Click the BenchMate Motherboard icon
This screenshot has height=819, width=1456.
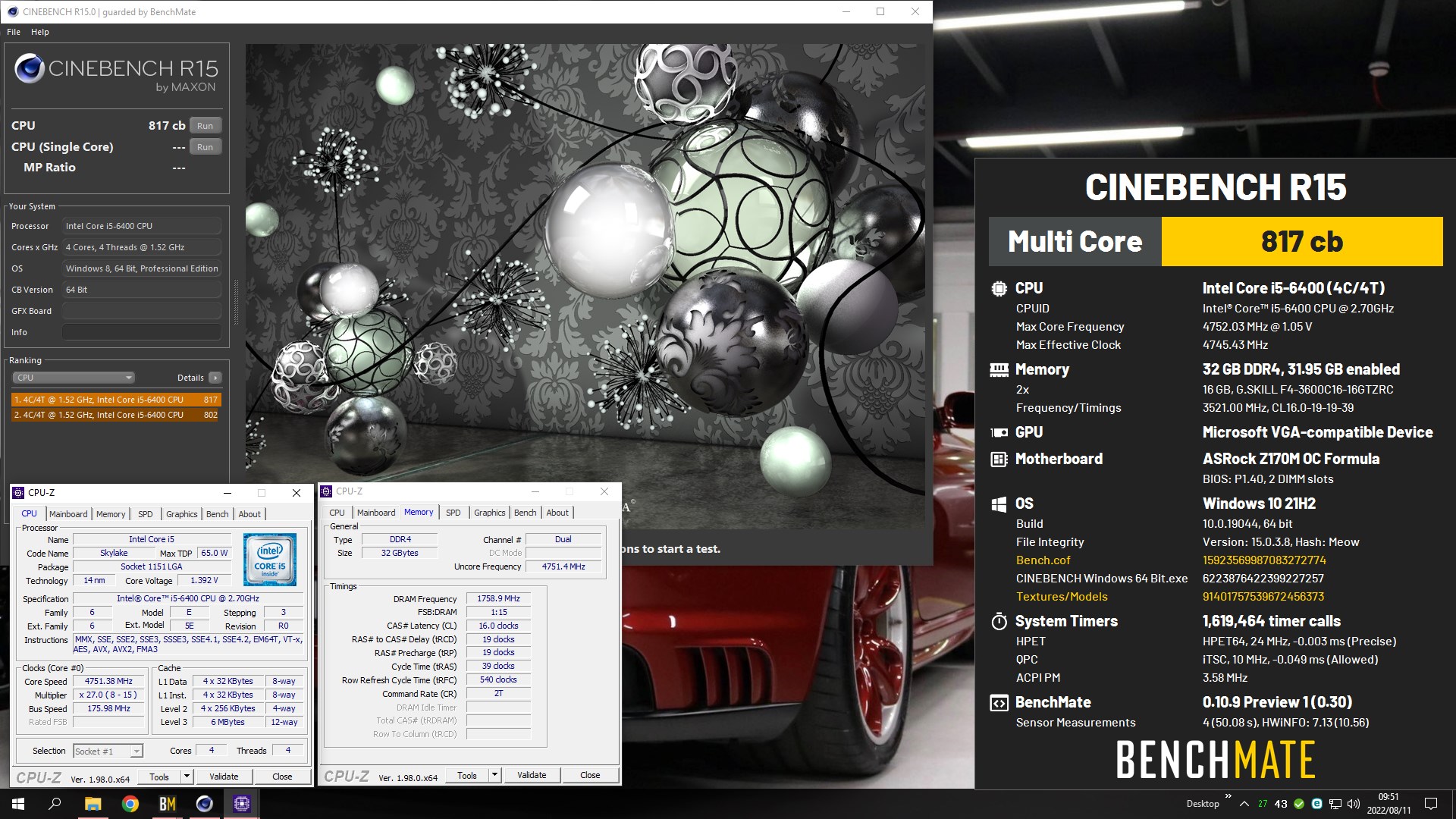pos(999,460)
